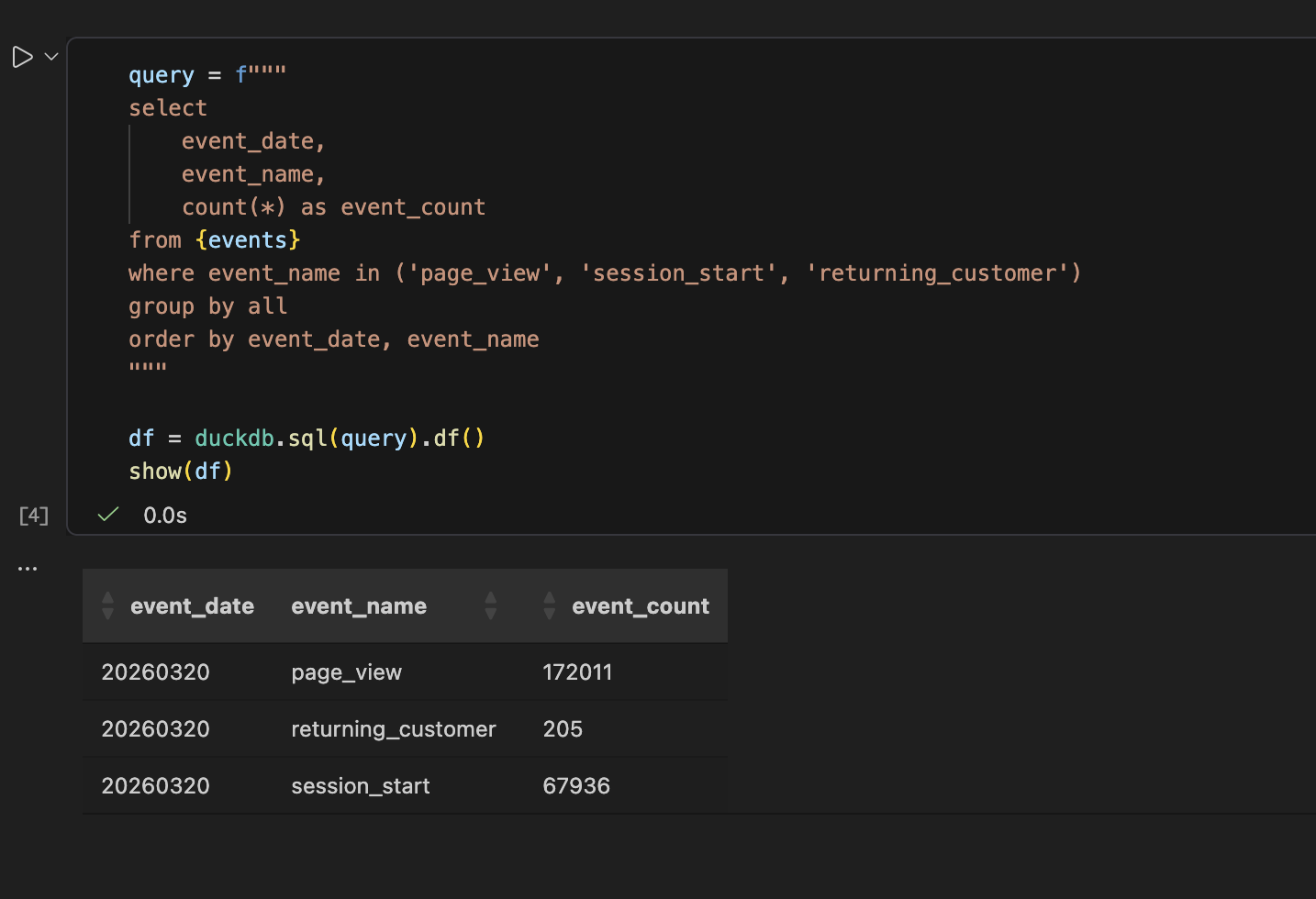1316x899 pixels.
Task: Sort the event_count column ascending
Action: point(549,599)
